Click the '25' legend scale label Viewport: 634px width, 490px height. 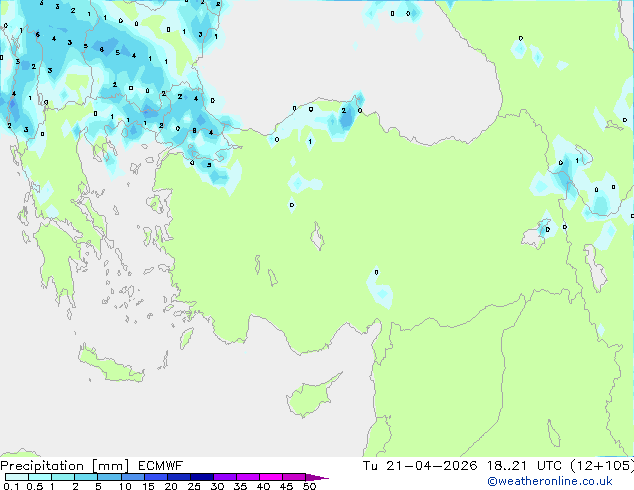194,486
